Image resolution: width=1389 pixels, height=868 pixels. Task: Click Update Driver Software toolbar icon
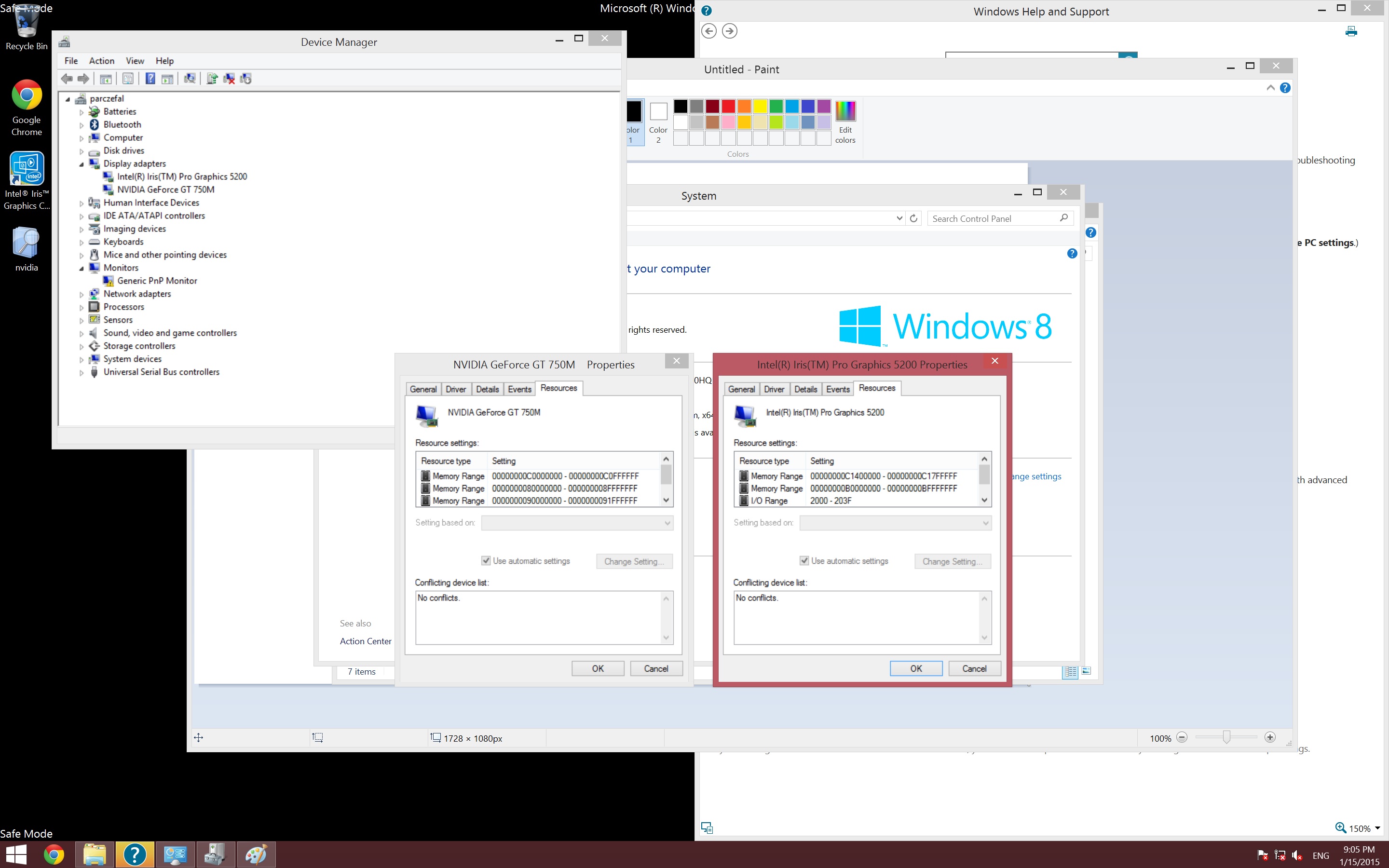[212, 79]
